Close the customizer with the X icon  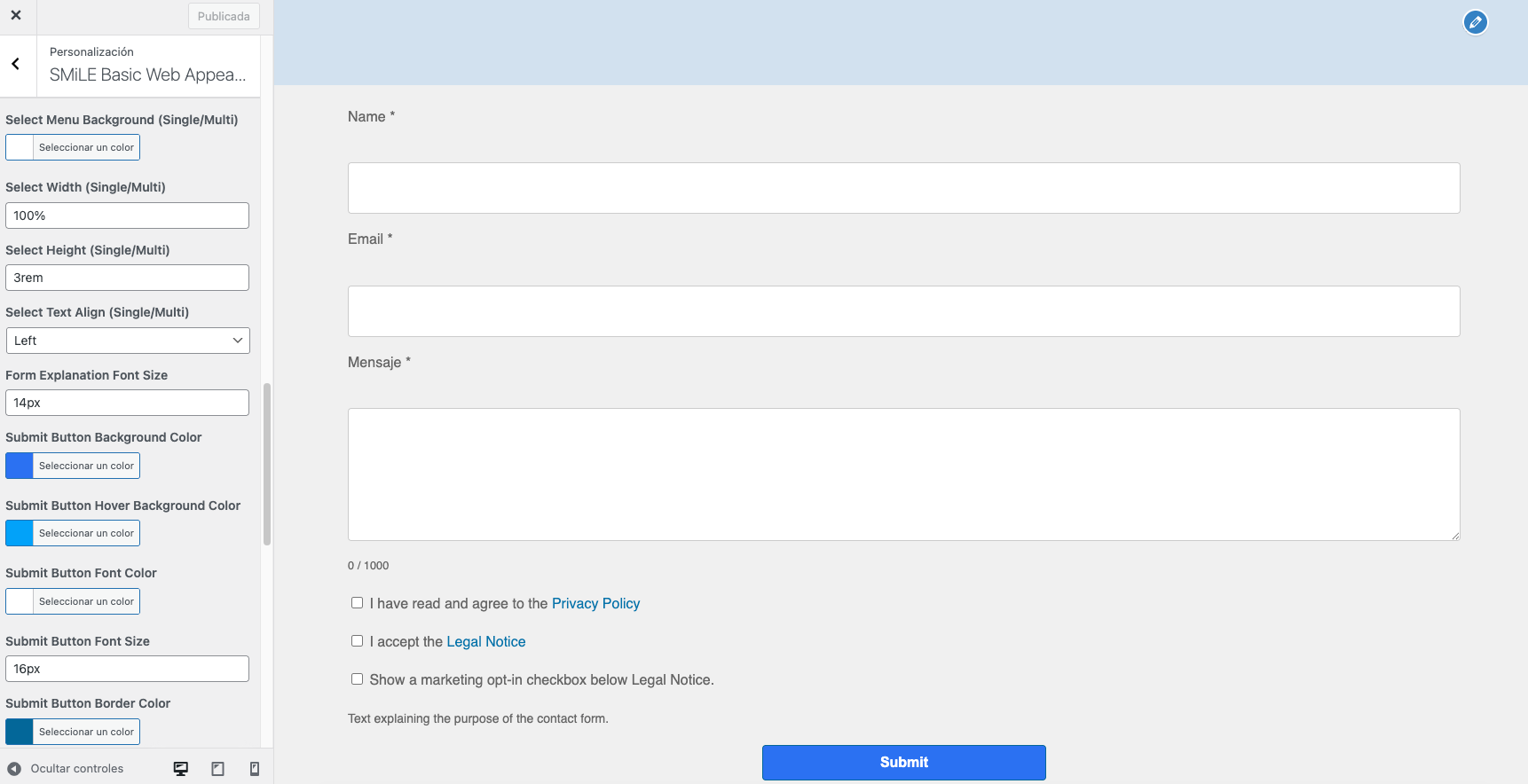pyautogui.click(x=16, y=15)
